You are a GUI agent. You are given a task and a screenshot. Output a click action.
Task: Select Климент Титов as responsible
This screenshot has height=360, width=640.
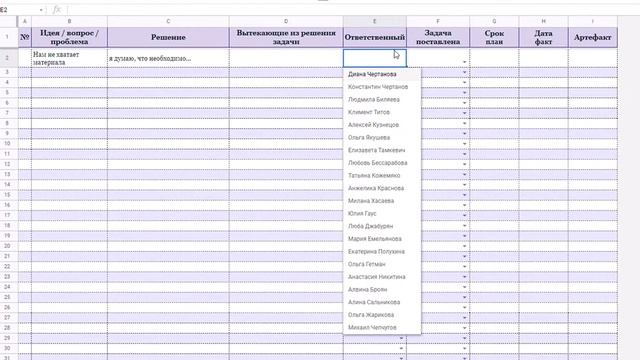pyautogui.click(x=382, y=112)
